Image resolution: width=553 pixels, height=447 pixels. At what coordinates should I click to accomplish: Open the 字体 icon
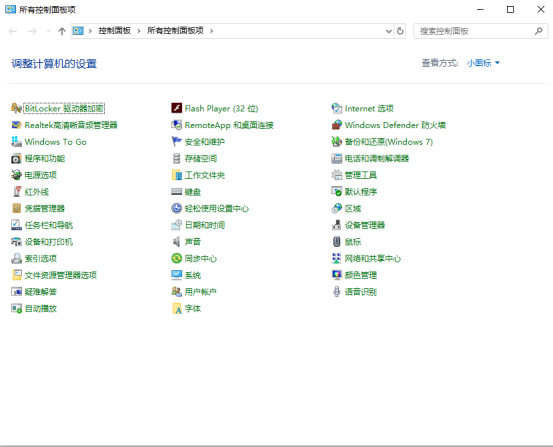pyautogui.click(x=176, y=308)
